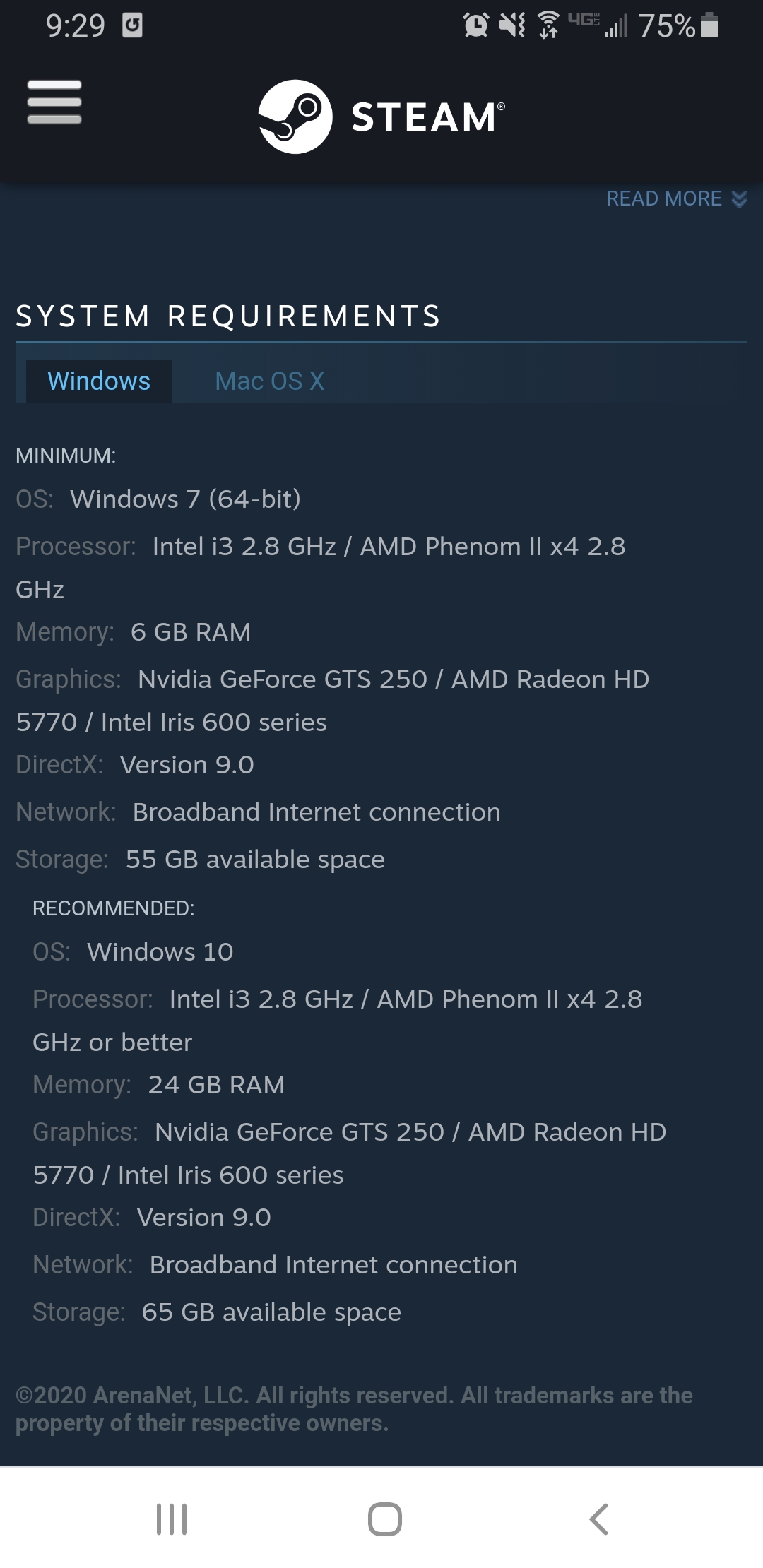Tap the alarm clock status bar icon
Viewport: 763px width, 1568px height.
476,25
